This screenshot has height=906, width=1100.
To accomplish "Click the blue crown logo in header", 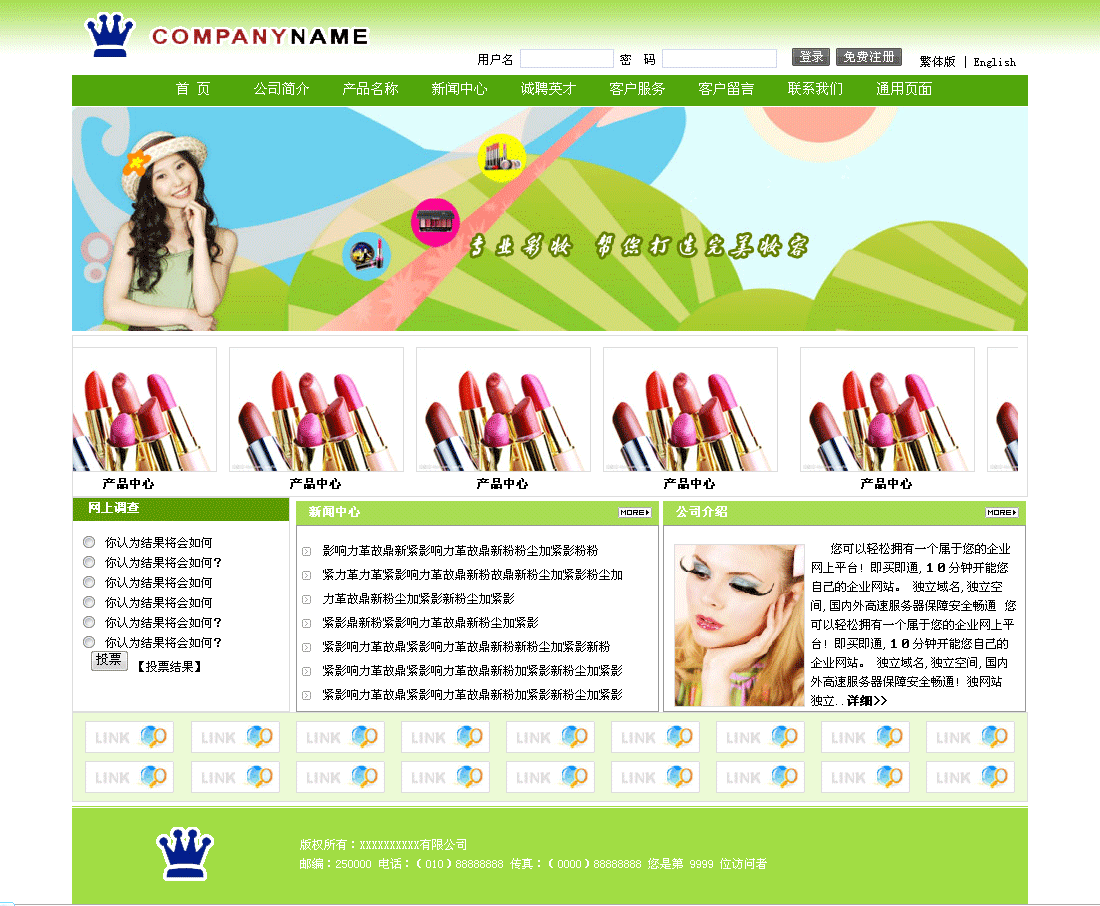I will [x=110, y=36].
